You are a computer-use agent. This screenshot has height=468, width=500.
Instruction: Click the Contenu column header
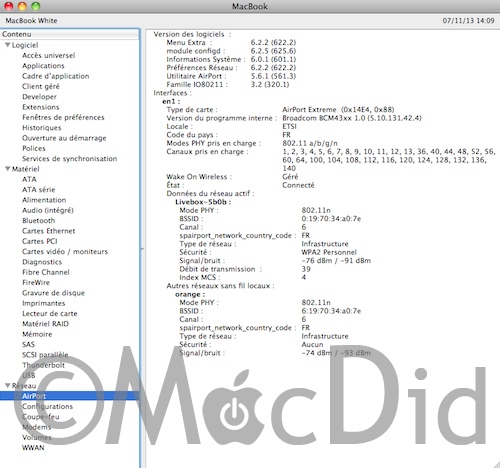point(70,34)
